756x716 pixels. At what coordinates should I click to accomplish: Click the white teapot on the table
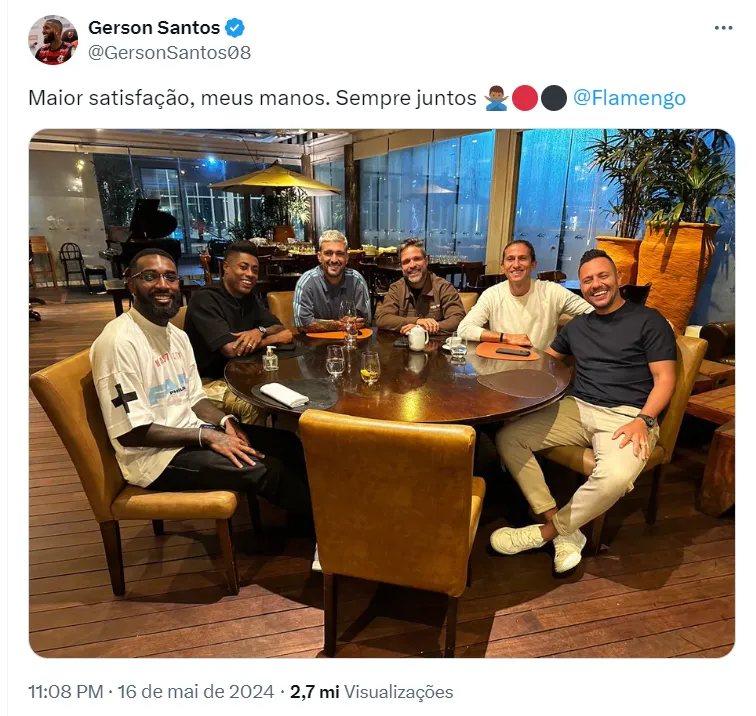pyautogui.click(x=418, y=338)
